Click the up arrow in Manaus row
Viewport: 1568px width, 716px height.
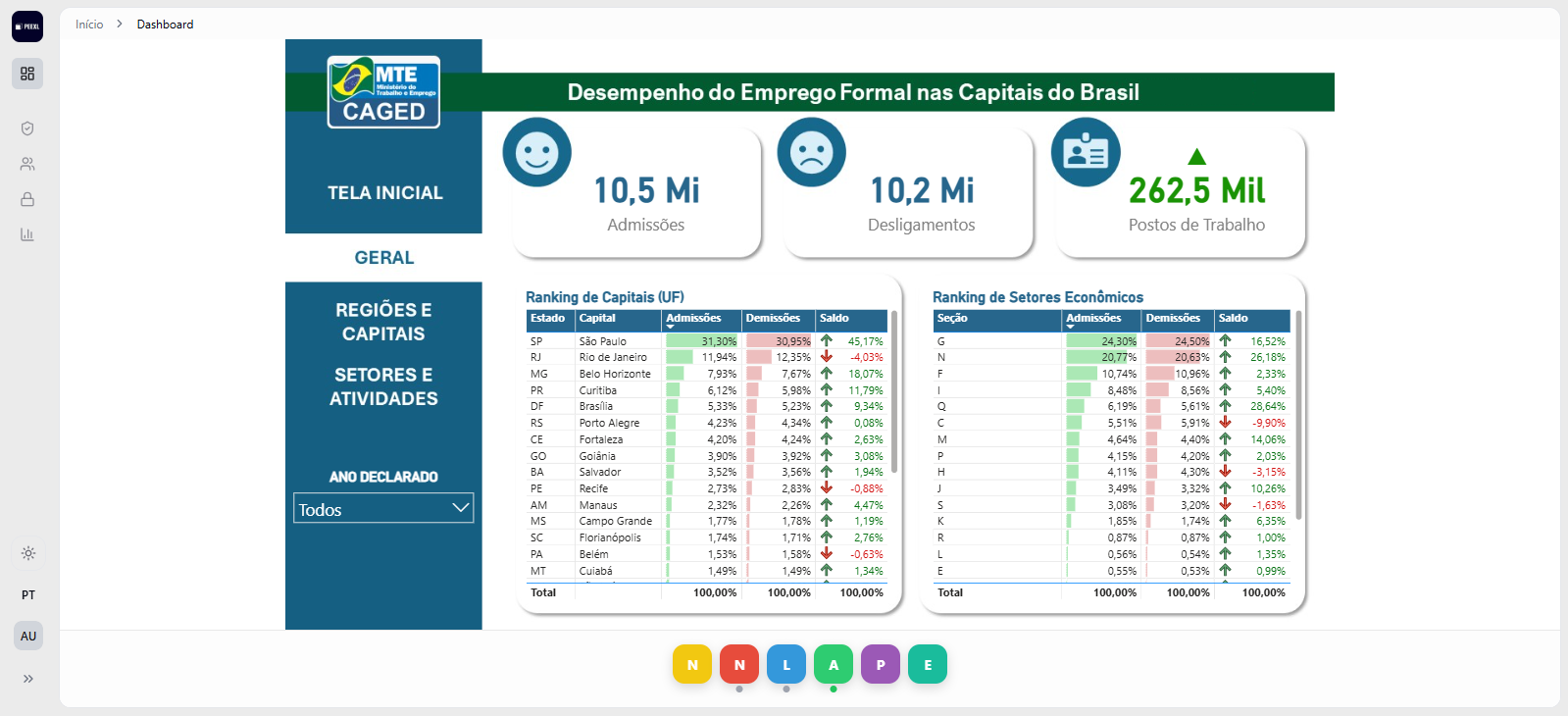tap(827, 505)
